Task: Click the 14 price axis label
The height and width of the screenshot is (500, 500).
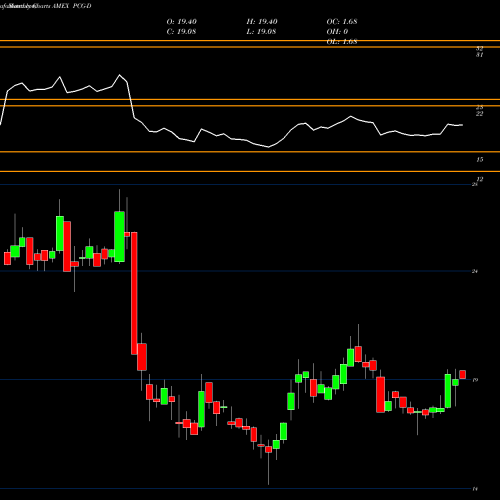Action: pos(475,489)
